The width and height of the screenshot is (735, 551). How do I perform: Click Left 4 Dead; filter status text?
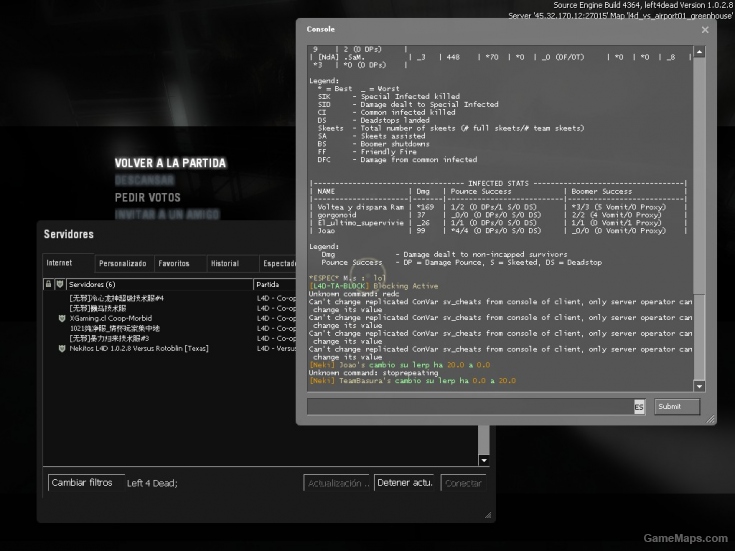tap(152, 483)
